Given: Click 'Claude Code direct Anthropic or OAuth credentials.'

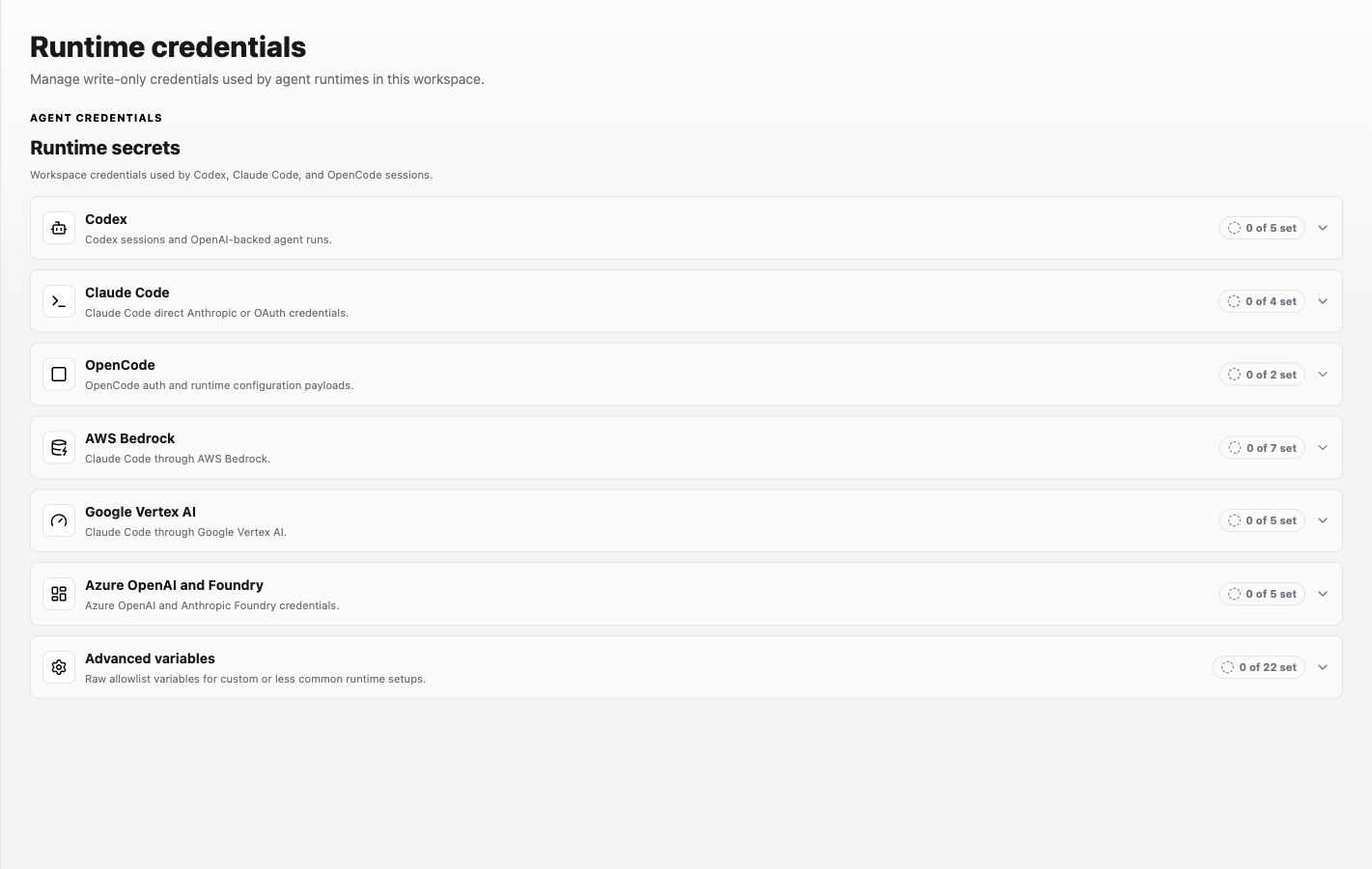Looking at the screenshot, I should coord(217,313).
